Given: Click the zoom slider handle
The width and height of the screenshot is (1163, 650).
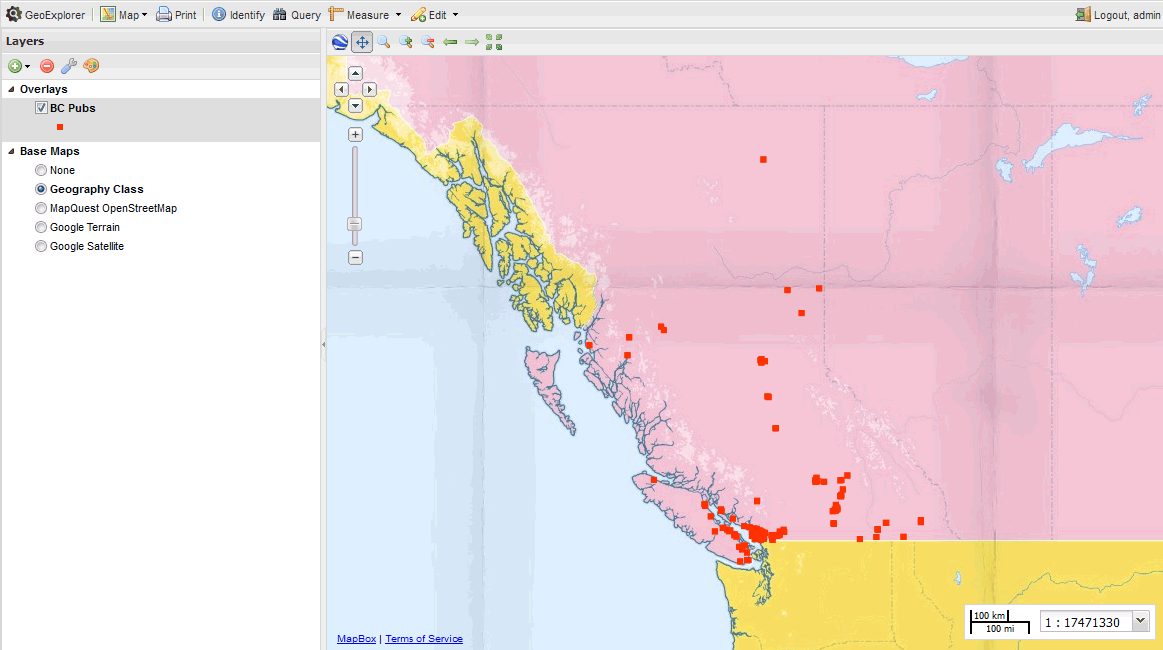Looking at the screenshot, I should pyautogui.click(x=354, y=224).
